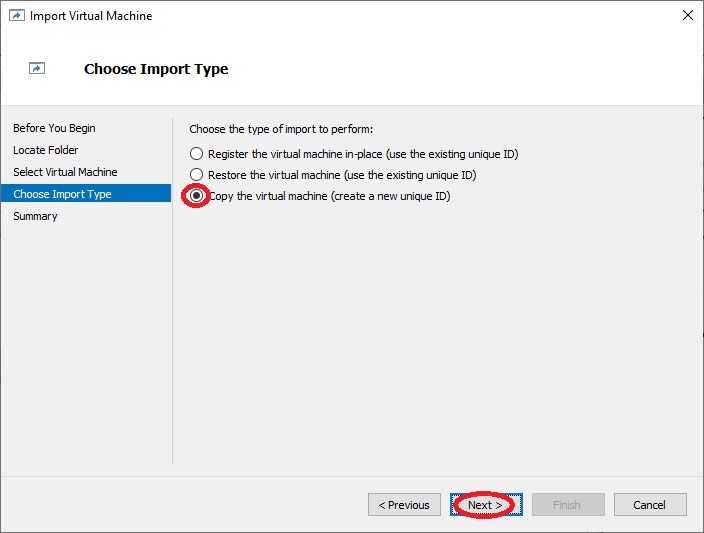Select Copy the virtual machine radio button
This screenshot has width=704, height=533.
[196, 196]
